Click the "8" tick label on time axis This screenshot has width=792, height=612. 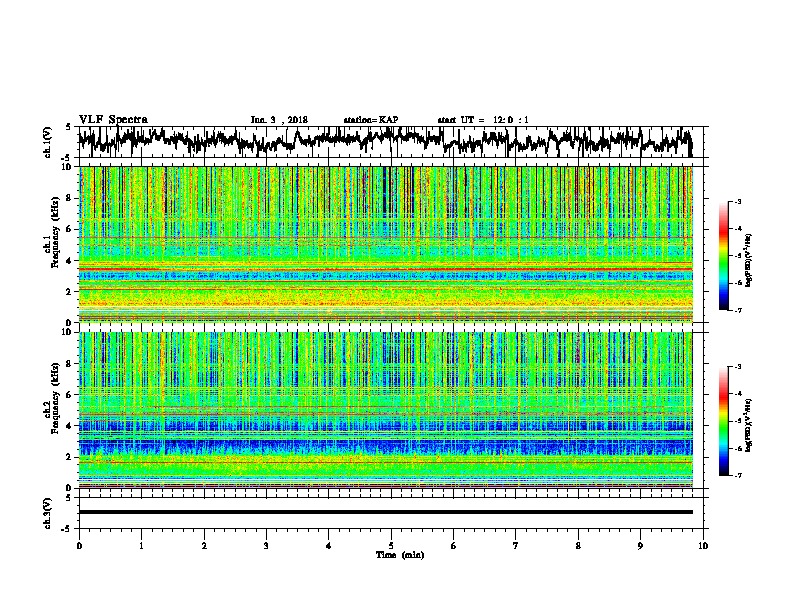pos(578,546)
